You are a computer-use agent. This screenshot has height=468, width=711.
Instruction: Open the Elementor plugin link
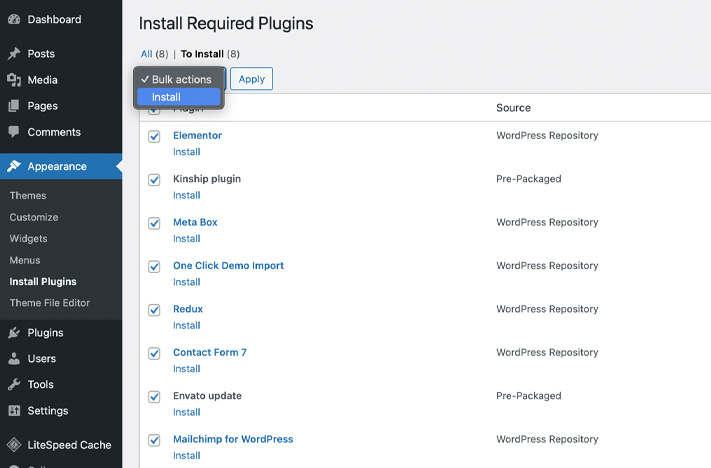point(197,135)
